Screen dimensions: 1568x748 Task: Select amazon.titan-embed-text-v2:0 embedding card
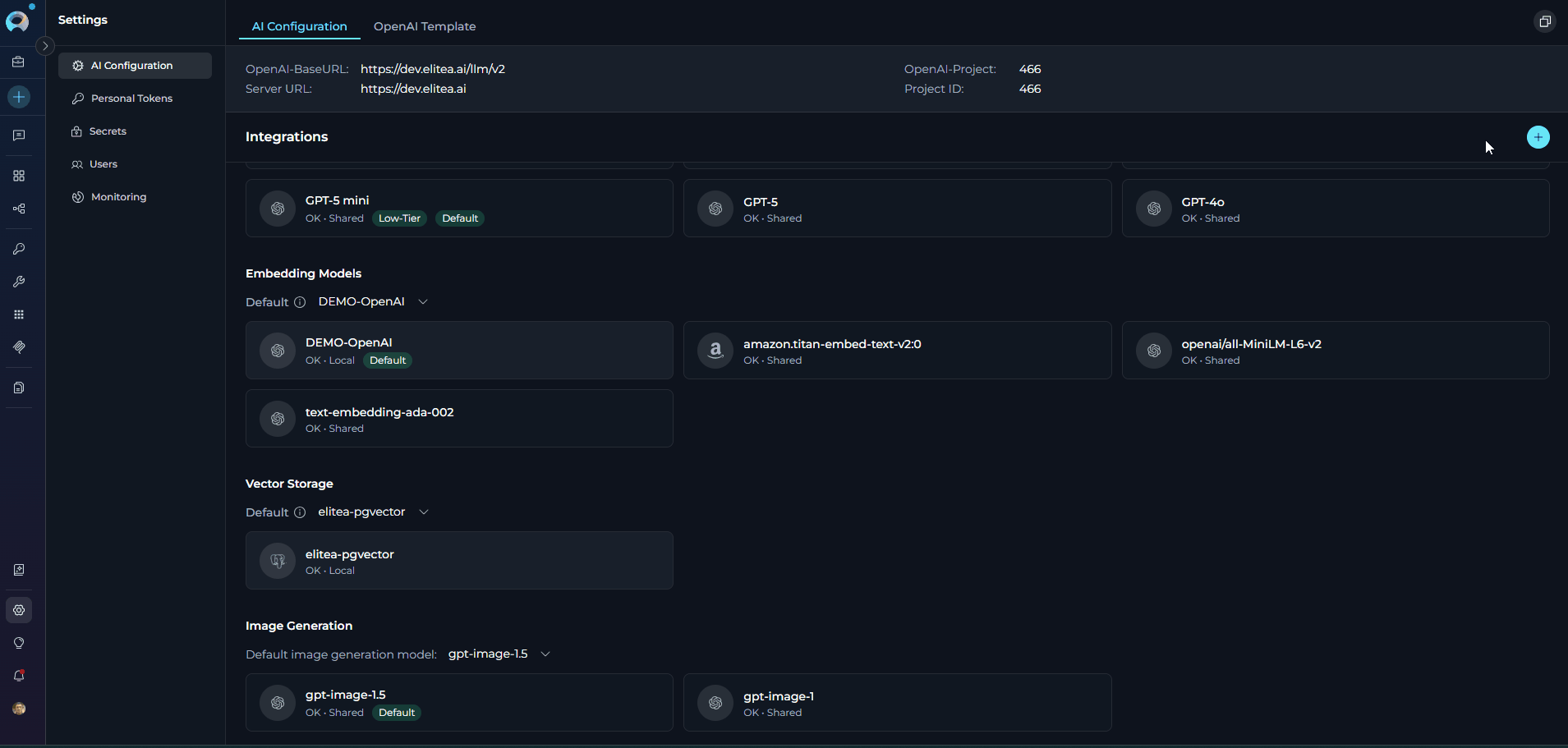point(897,351)
